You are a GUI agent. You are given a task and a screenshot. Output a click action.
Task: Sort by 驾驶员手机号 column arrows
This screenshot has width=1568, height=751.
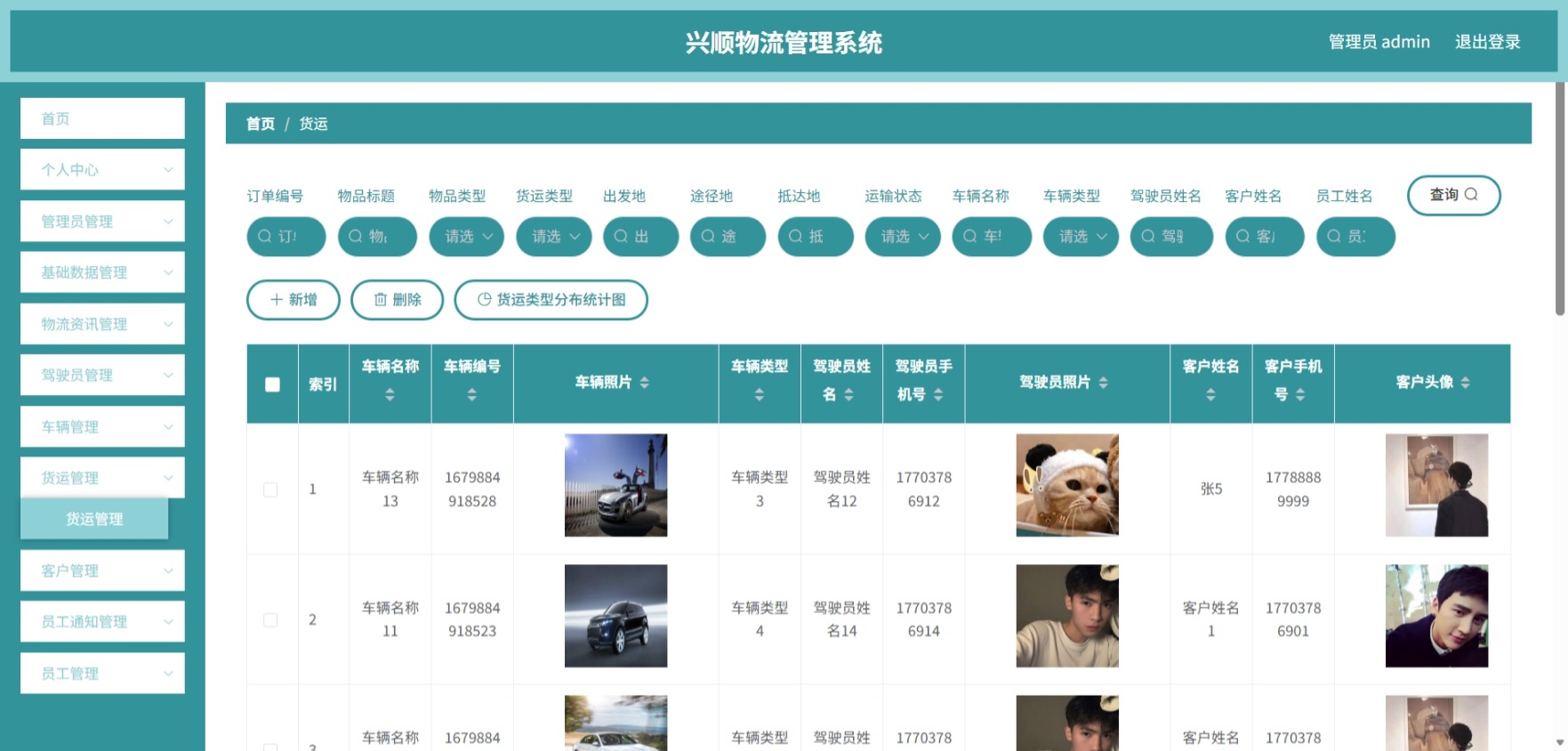coord(938,394)
